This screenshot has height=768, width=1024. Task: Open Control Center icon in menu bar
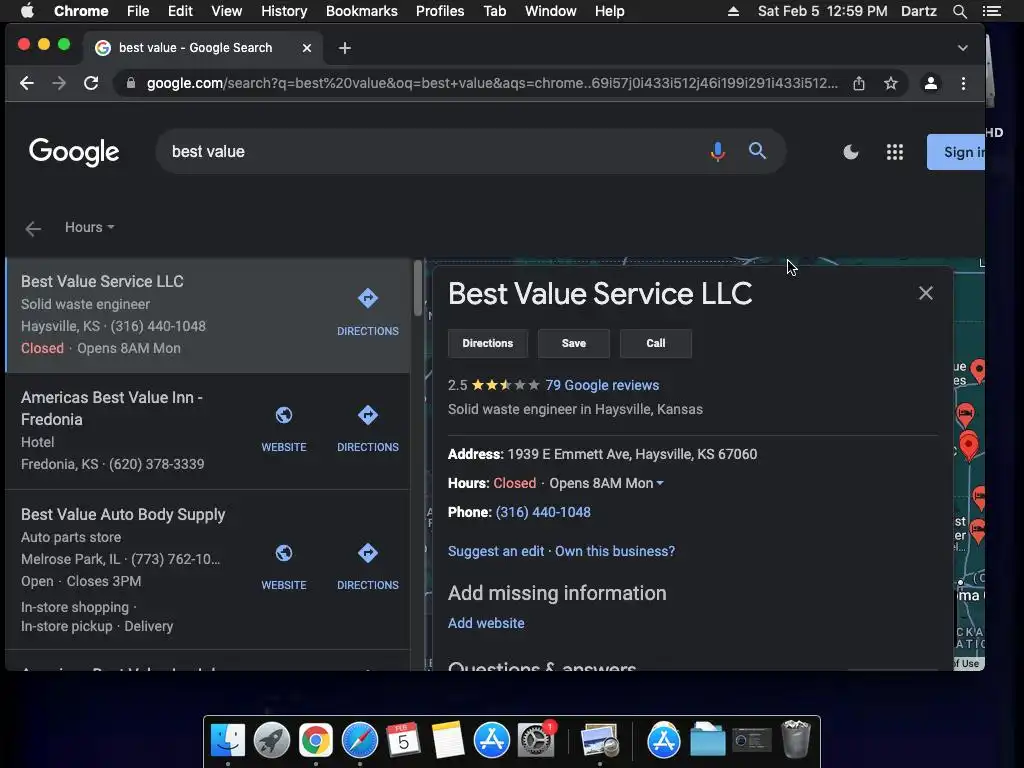point(991,11)
